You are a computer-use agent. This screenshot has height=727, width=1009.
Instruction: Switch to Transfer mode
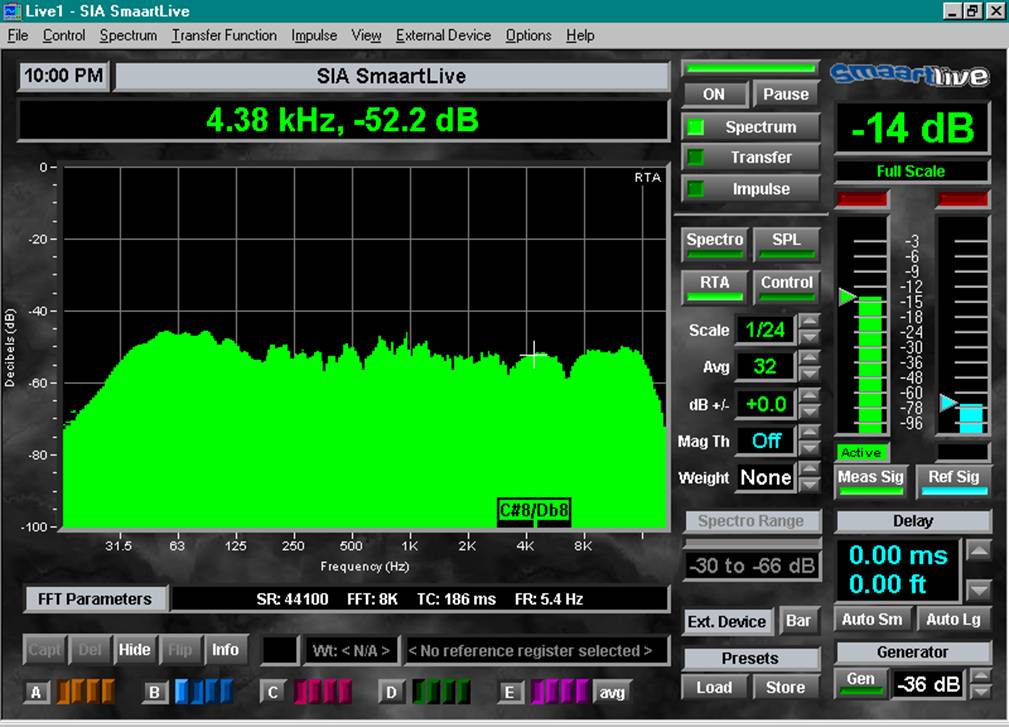pos(749,158)
